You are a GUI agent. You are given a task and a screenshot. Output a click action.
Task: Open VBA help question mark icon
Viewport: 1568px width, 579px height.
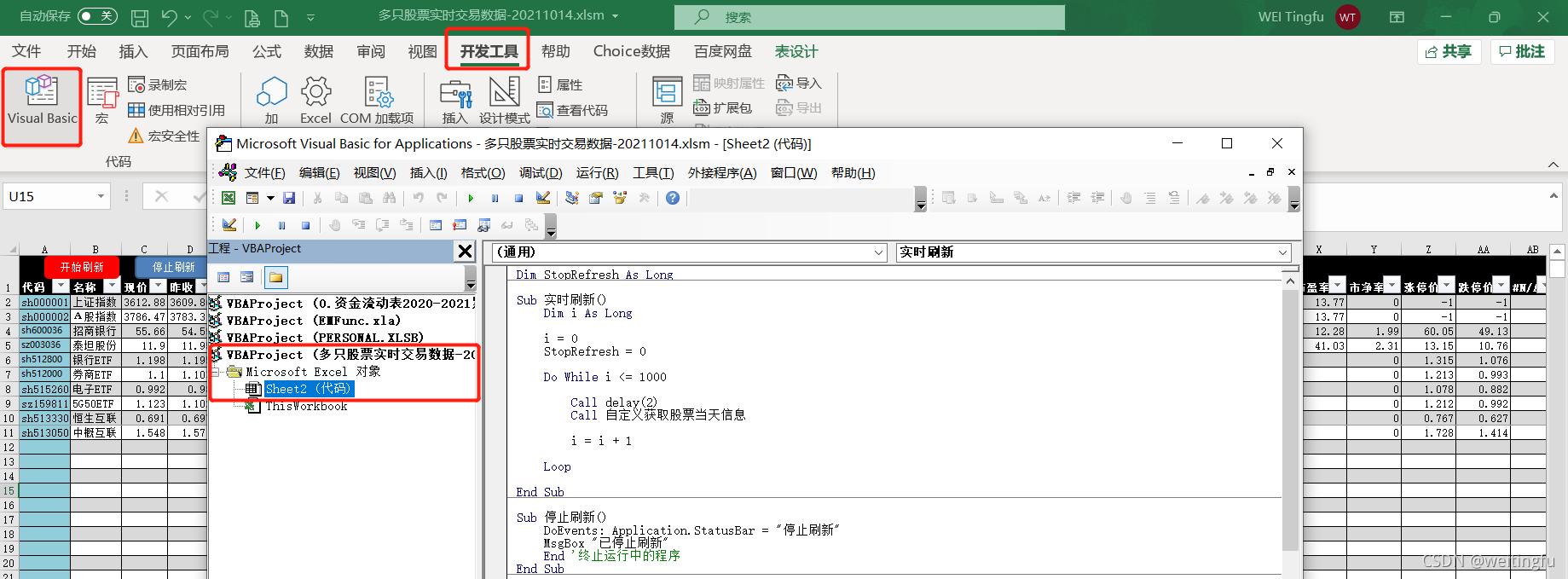tap(673, 198)
